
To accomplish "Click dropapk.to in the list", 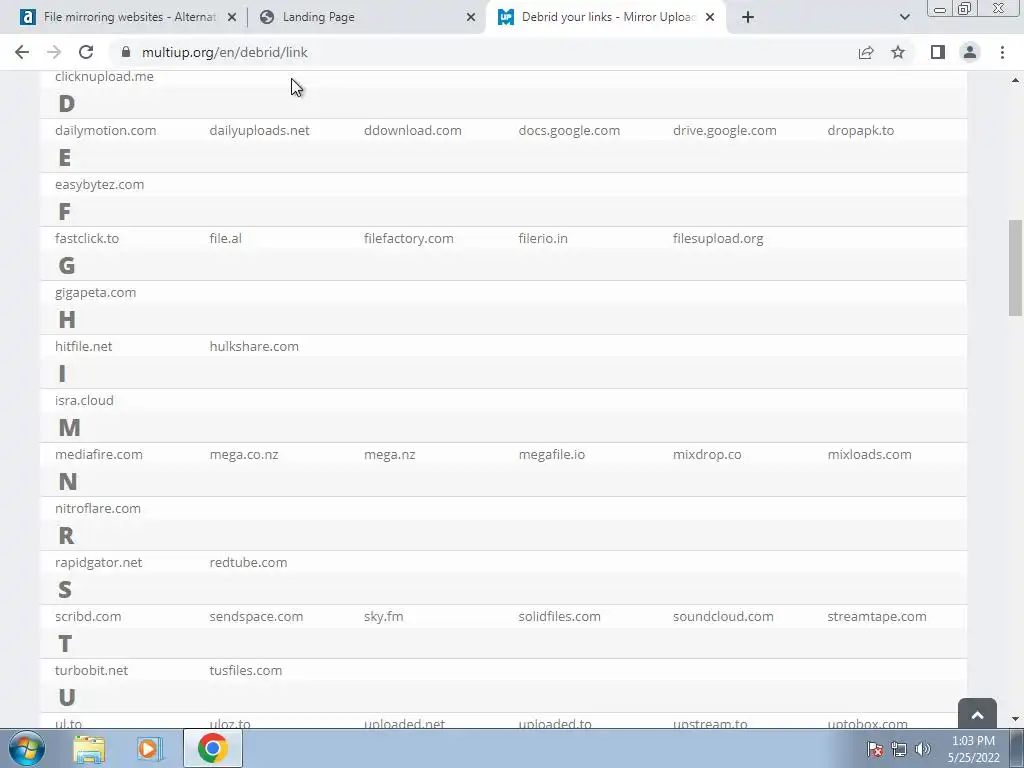I will [861, 131].
